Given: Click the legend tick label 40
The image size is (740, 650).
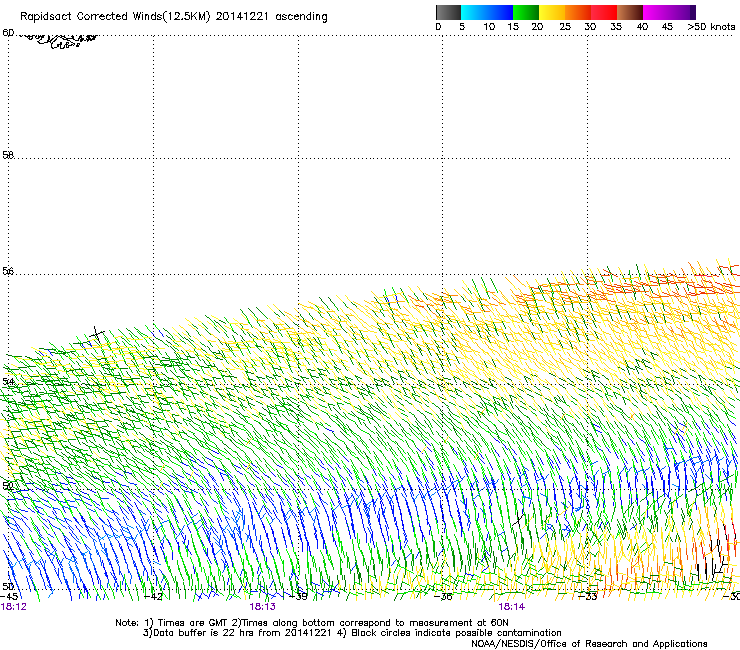Looking at the screenshot, I should 642,26.
